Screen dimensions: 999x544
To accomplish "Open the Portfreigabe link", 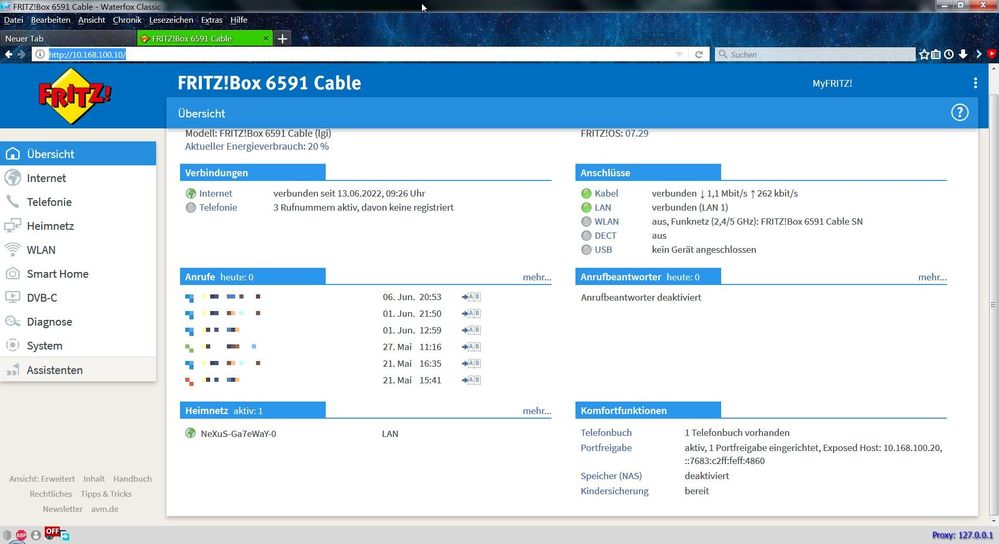I will pos(606,448).
